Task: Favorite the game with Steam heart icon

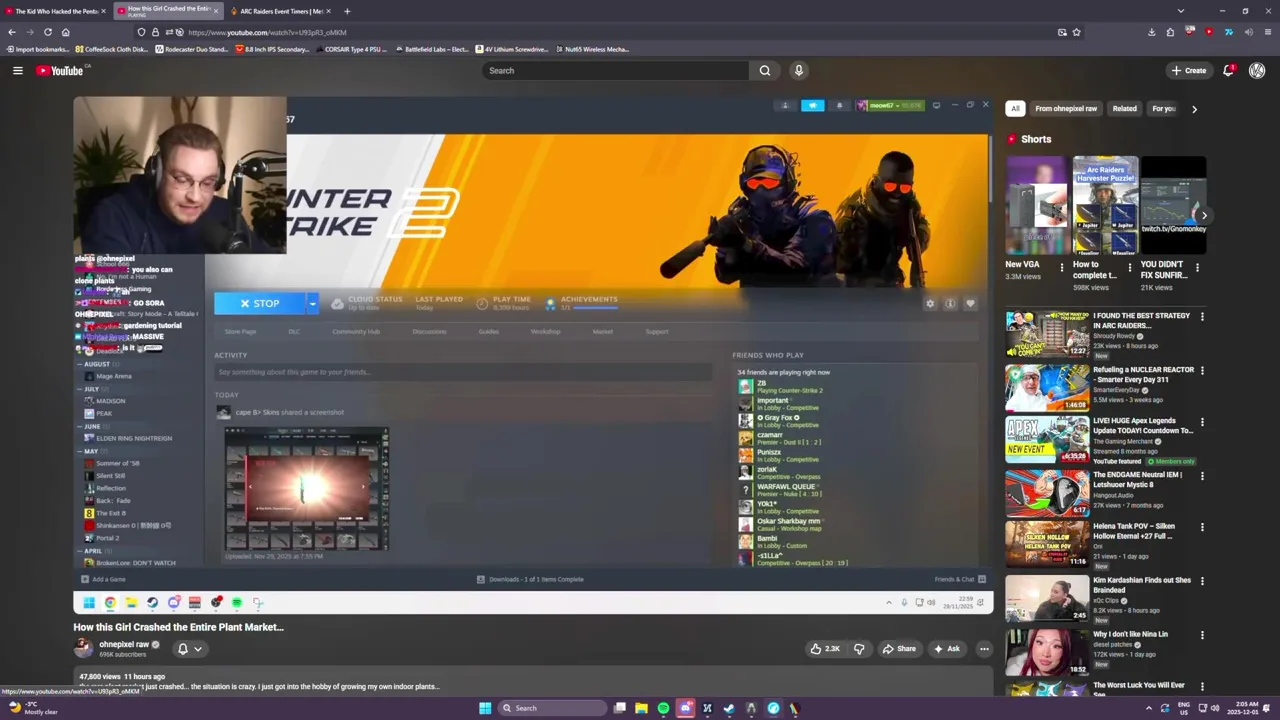Action: tap(970, 303)
